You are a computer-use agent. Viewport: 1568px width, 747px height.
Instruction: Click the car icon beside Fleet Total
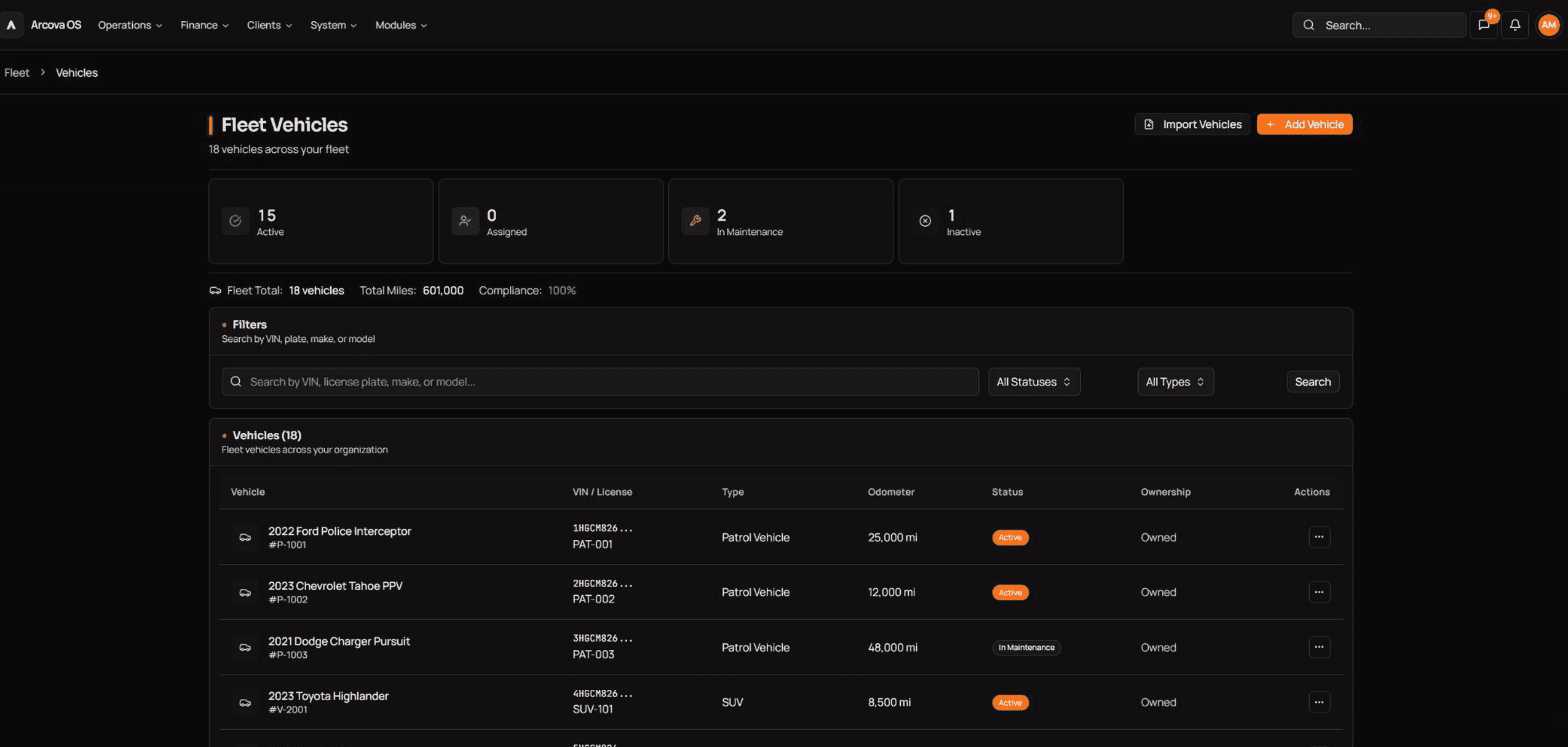(x=215, y=291)
